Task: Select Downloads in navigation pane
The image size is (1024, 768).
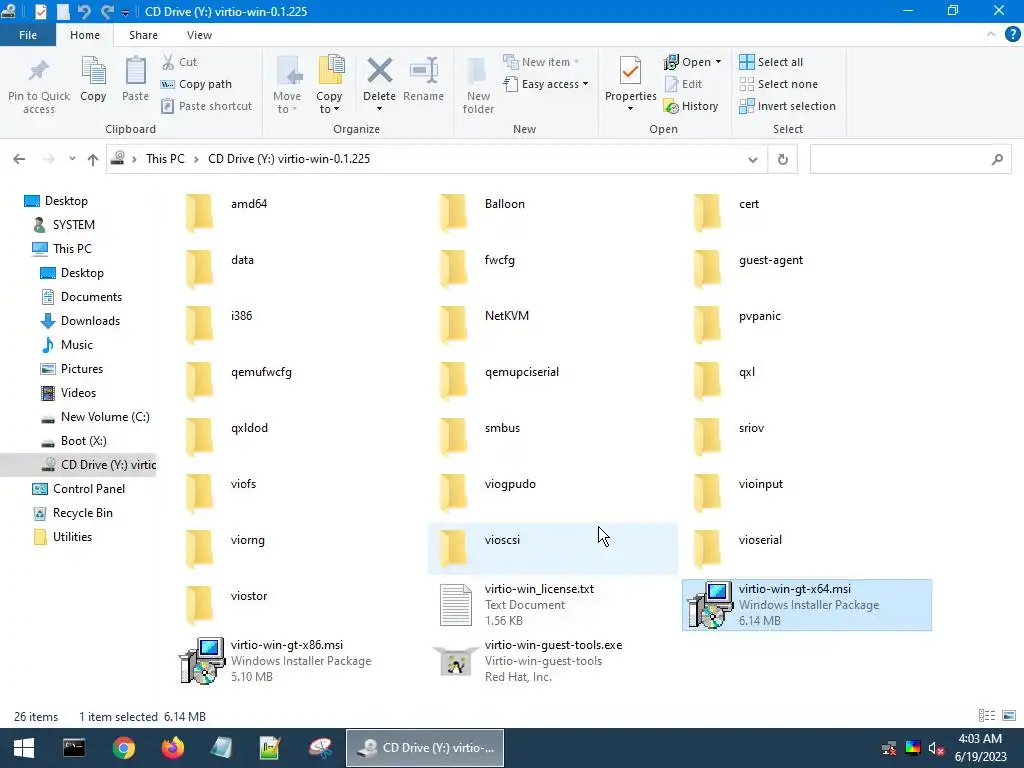Action: coord(90,321)
